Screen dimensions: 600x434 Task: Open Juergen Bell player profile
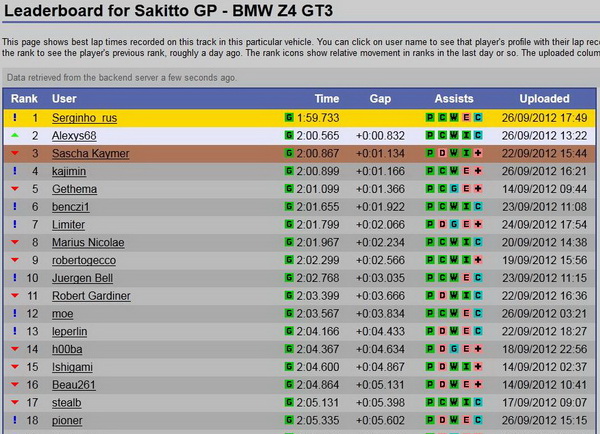82,278
